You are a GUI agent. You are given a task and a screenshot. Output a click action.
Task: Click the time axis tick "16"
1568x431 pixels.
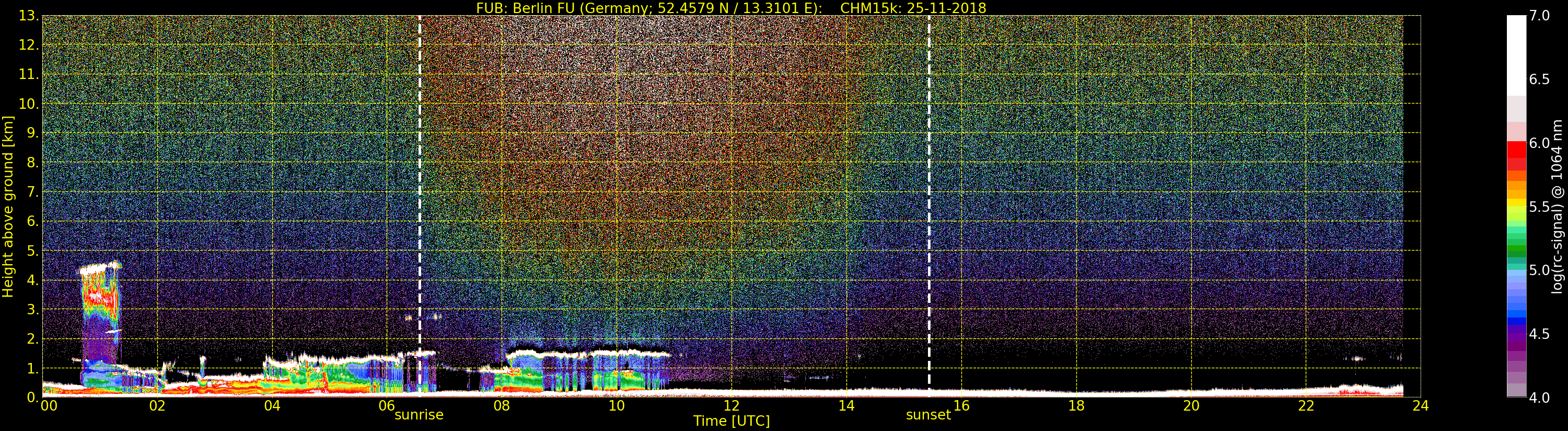961,406
